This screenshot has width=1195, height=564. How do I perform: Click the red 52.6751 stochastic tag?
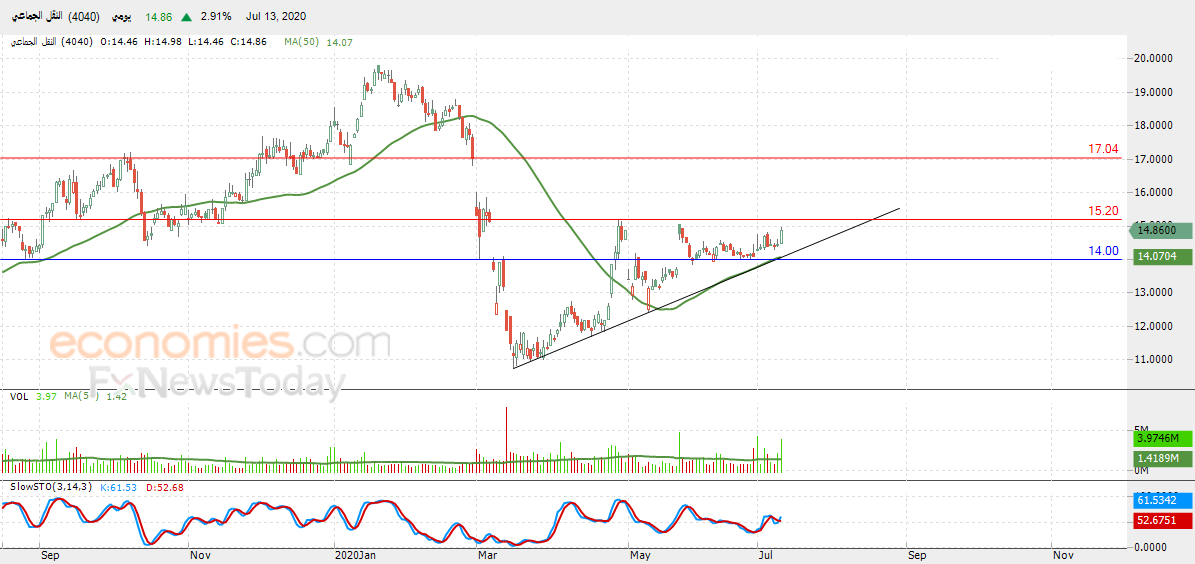point(1161,520)
